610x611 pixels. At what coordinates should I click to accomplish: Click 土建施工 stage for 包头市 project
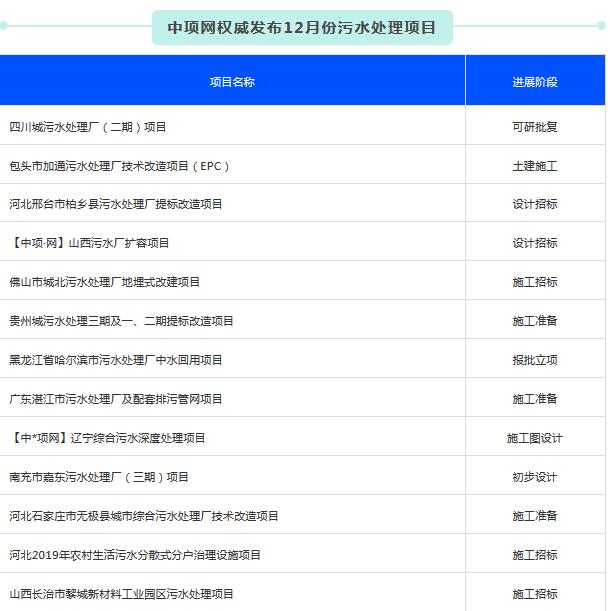point(535,166)
